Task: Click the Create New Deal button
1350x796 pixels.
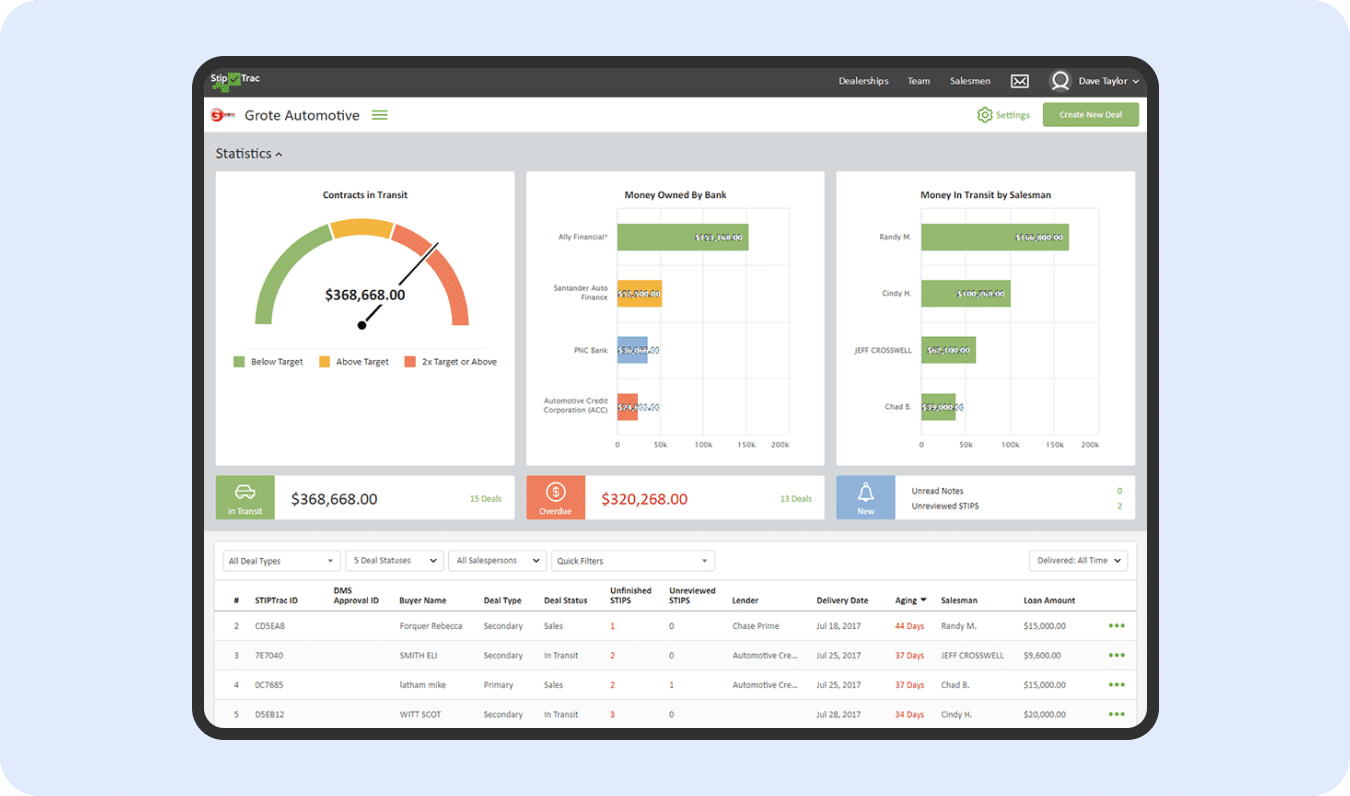Action: pos(1090,115)
